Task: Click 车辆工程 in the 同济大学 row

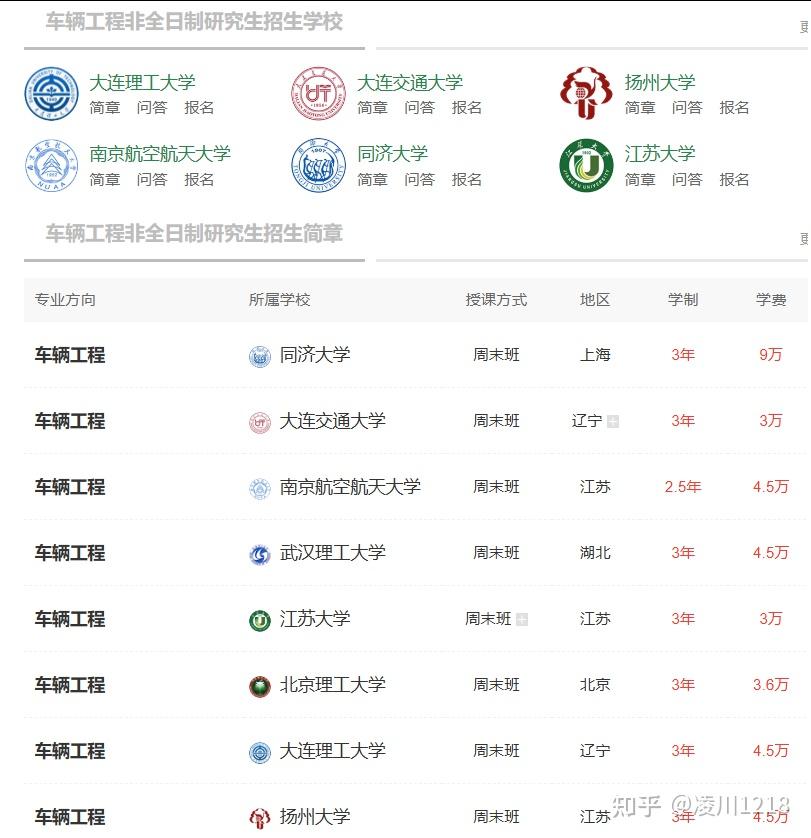Action: (70, 355)
